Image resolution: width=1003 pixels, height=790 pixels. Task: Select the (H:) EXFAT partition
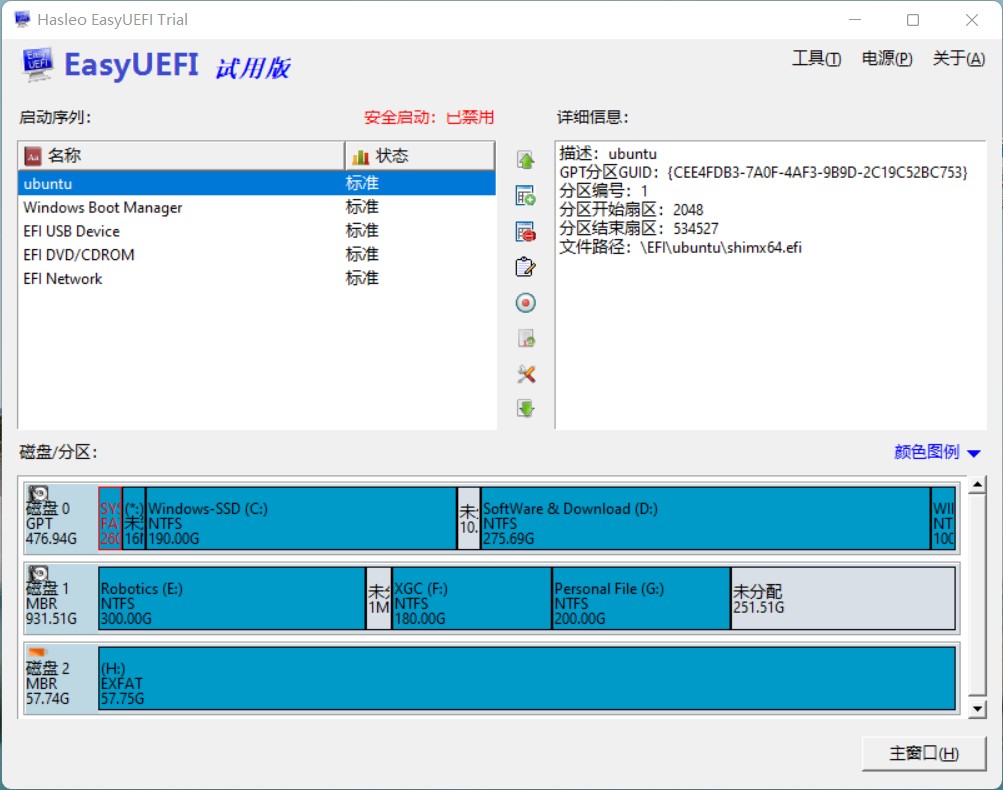527,678
